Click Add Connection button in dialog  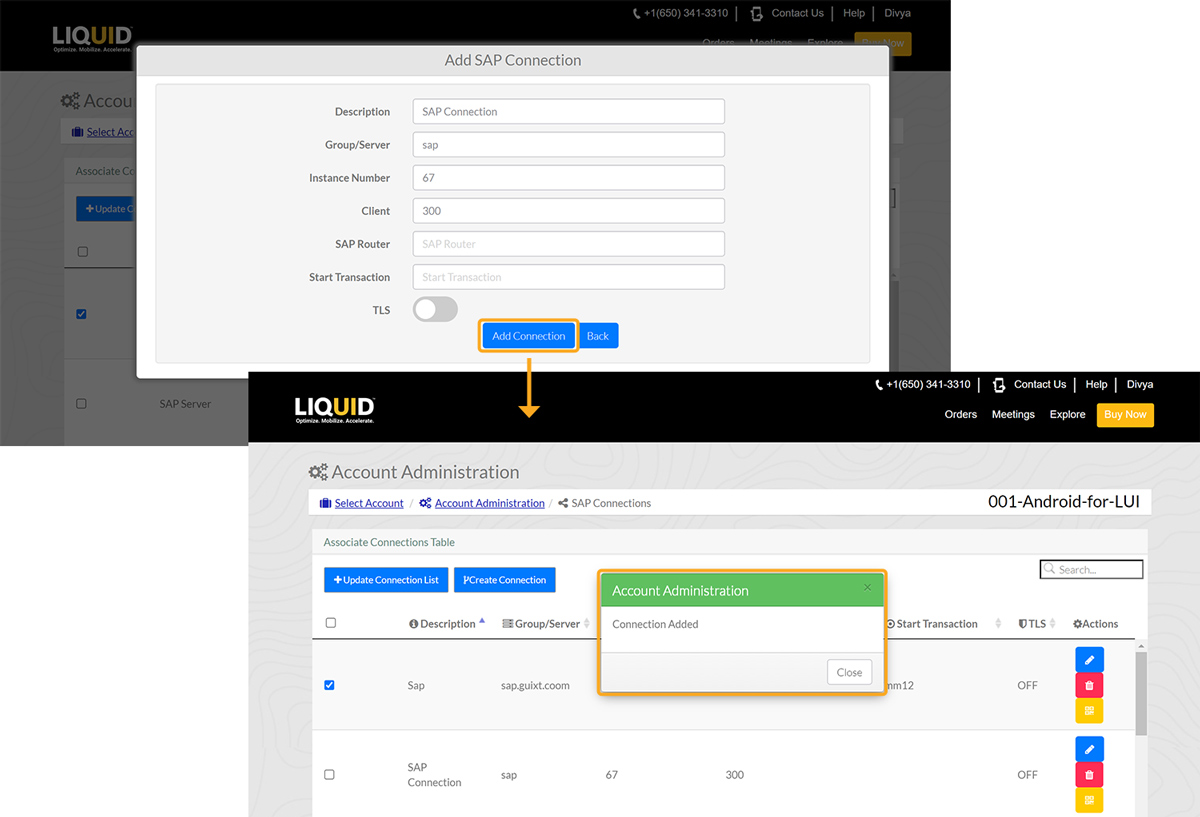click(x=529, y=336)
